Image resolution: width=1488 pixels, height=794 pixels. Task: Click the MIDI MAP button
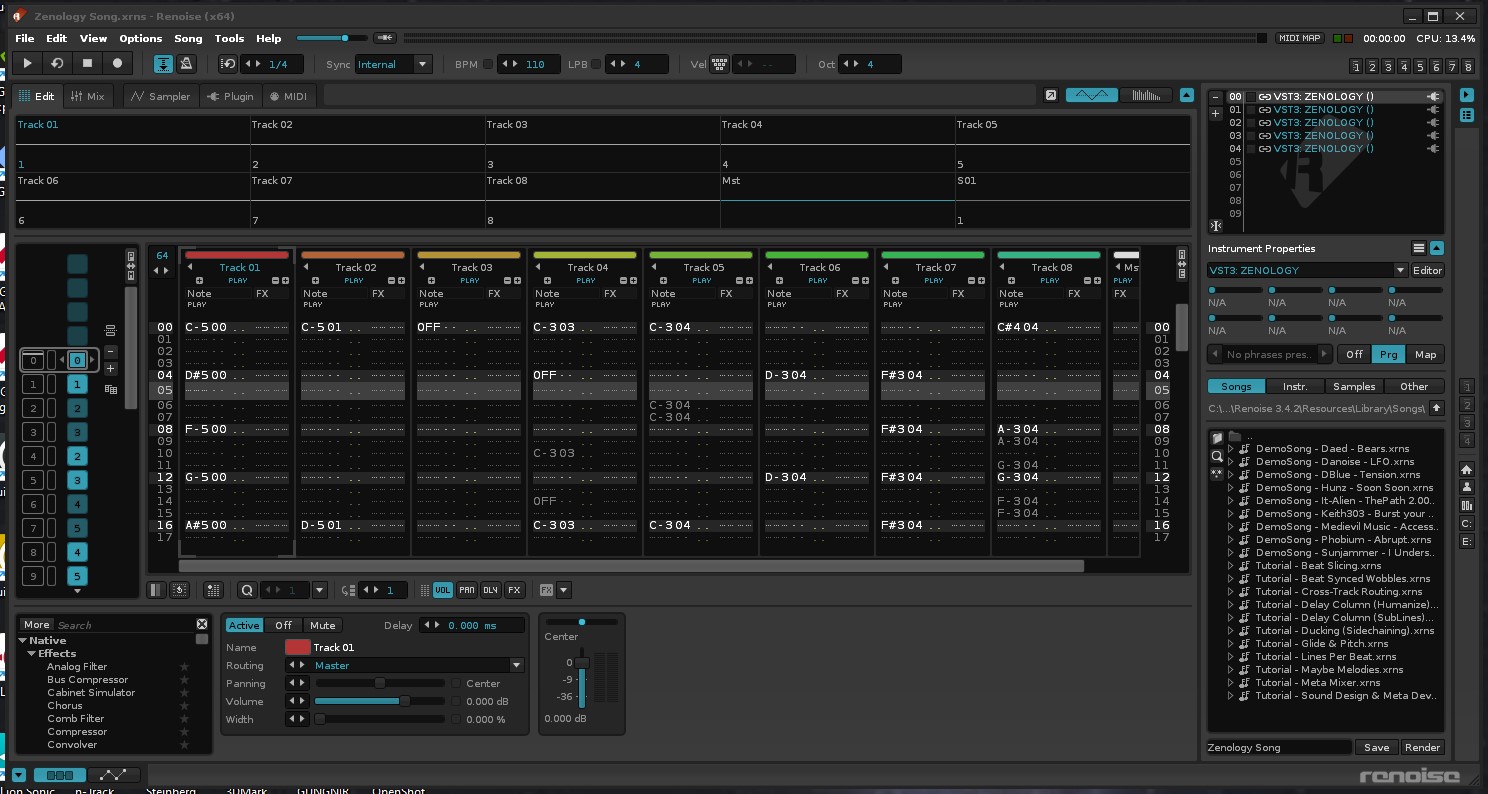(1300, 38)
